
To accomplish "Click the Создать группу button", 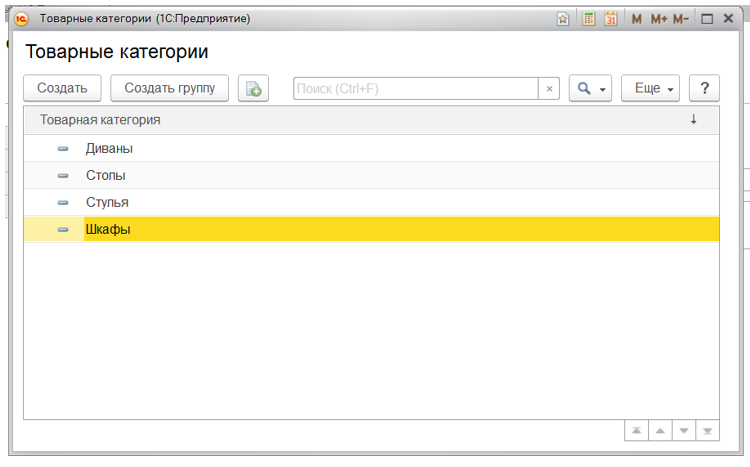I will (169, 88).
